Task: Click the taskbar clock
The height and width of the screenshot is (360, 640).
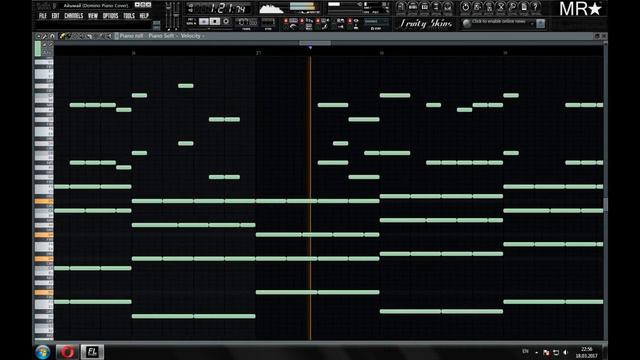Action: (x=587, y=352)
